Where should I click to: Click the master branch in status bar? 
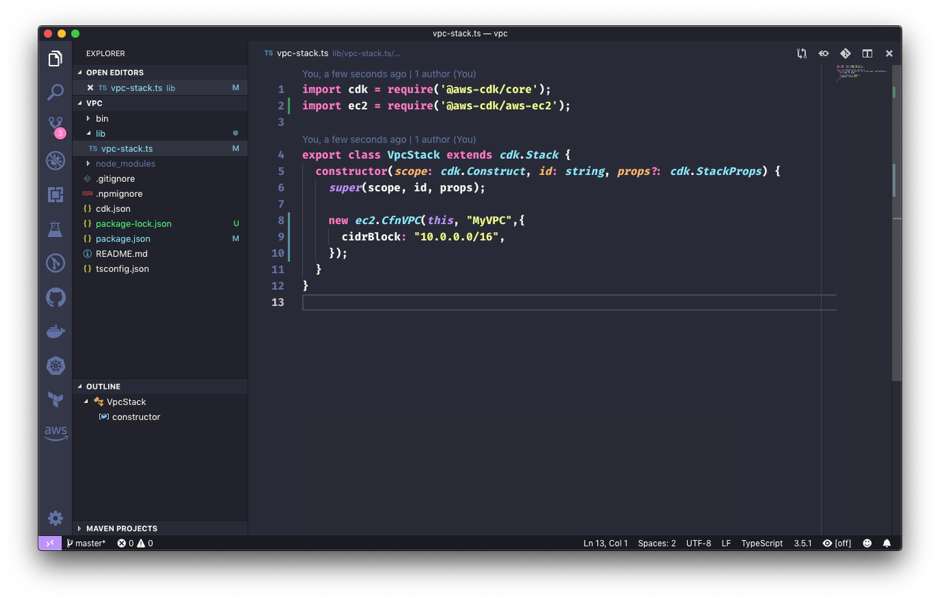86,543
